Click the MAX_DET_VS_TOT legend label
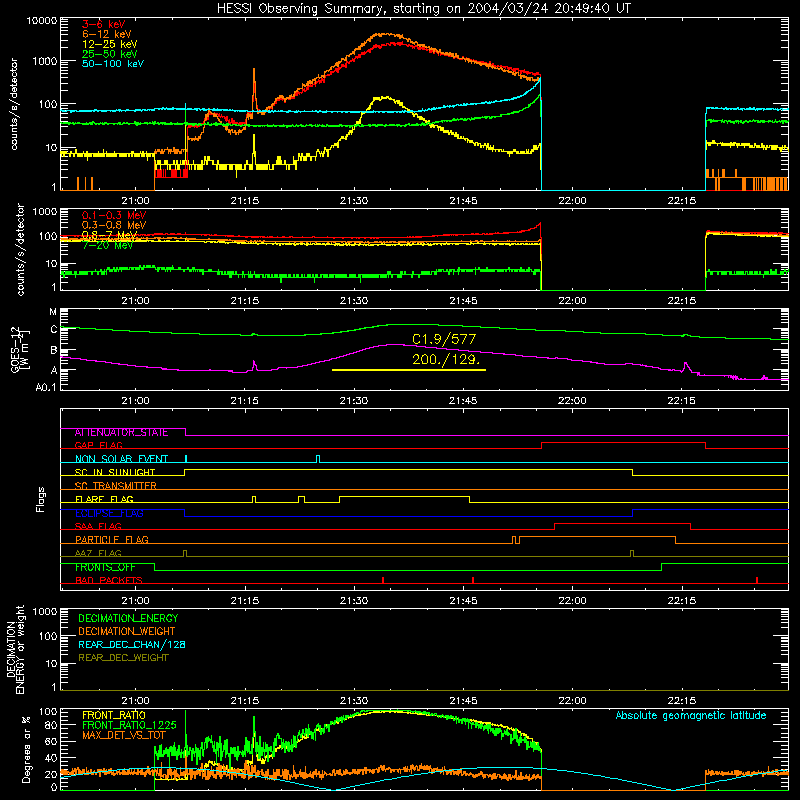The width and height of the screenshot is (800, 800). (123, 735)
